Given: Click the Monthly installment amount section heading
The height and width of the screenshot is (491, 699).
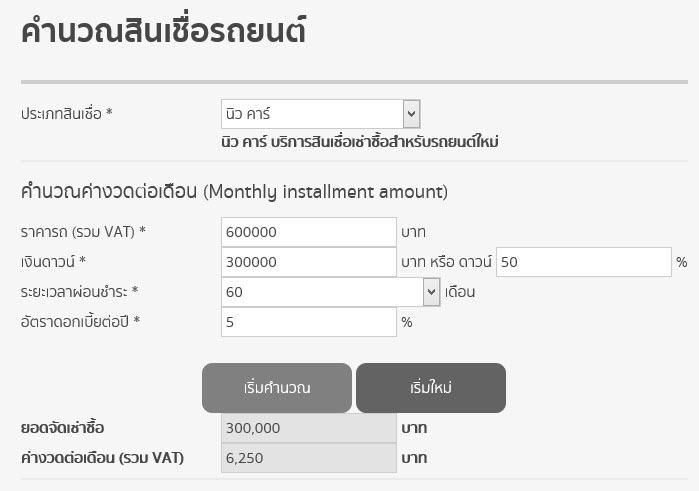Looking at the screenshot, I should point(234,191).
